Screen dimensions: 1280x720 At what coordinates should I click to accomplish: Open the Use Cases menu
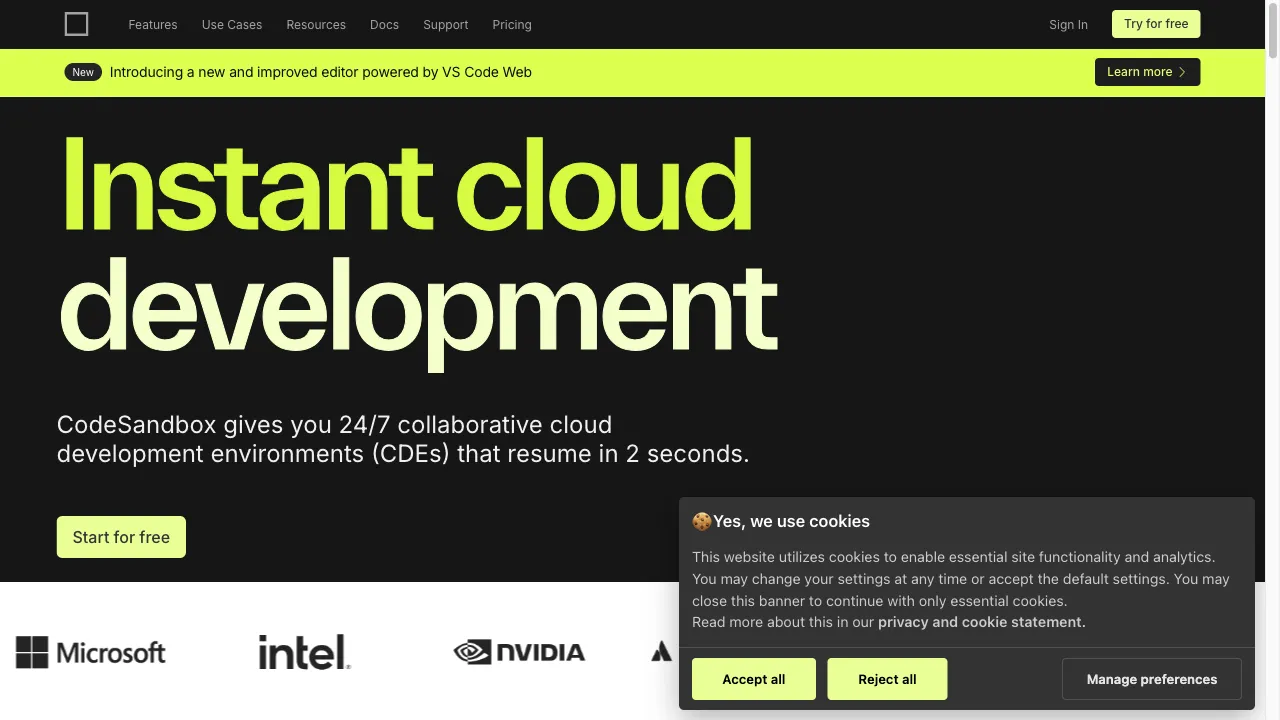(232, 25)
